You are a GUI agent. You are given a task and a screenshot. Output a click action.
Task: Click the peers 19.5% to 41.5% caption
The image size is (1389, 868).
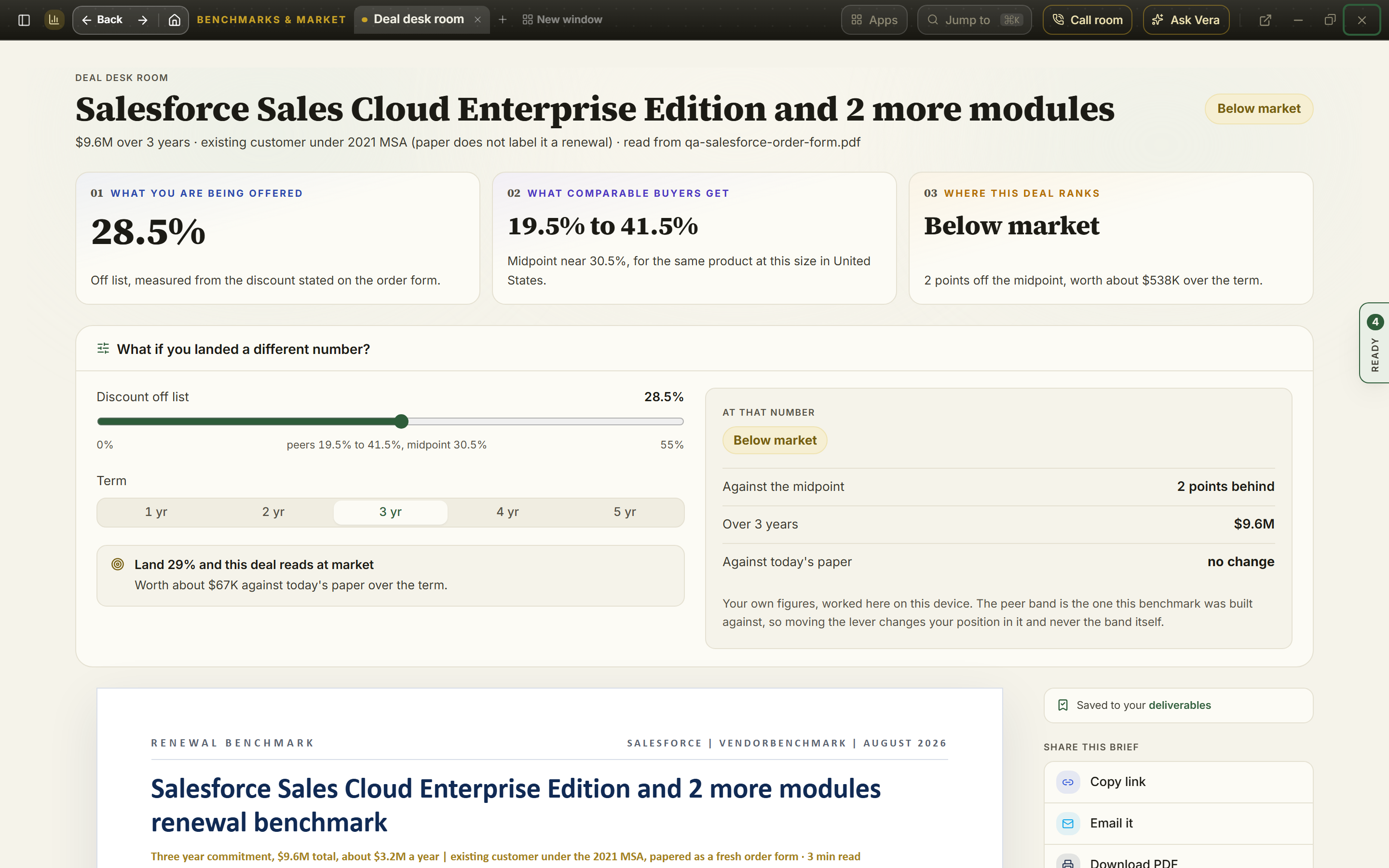[386, 445]
